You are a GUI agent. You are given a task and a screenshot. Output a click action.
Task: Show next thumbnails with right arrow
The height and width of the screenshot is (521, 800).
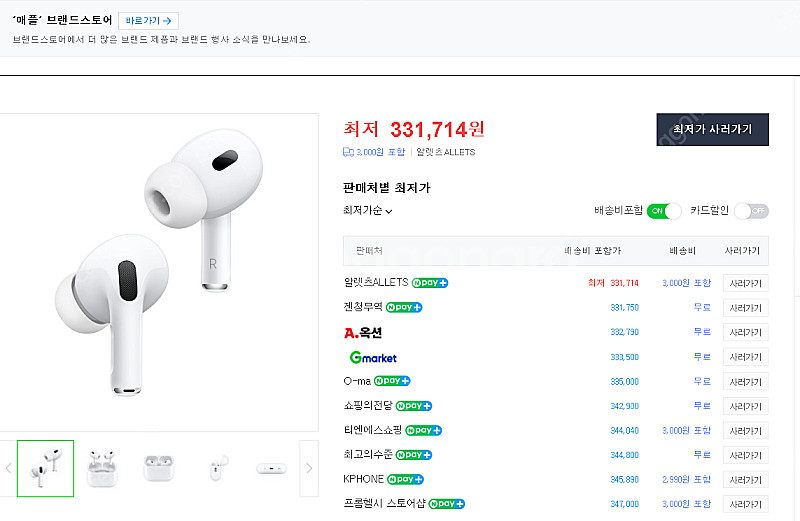[x=309, y=468]
